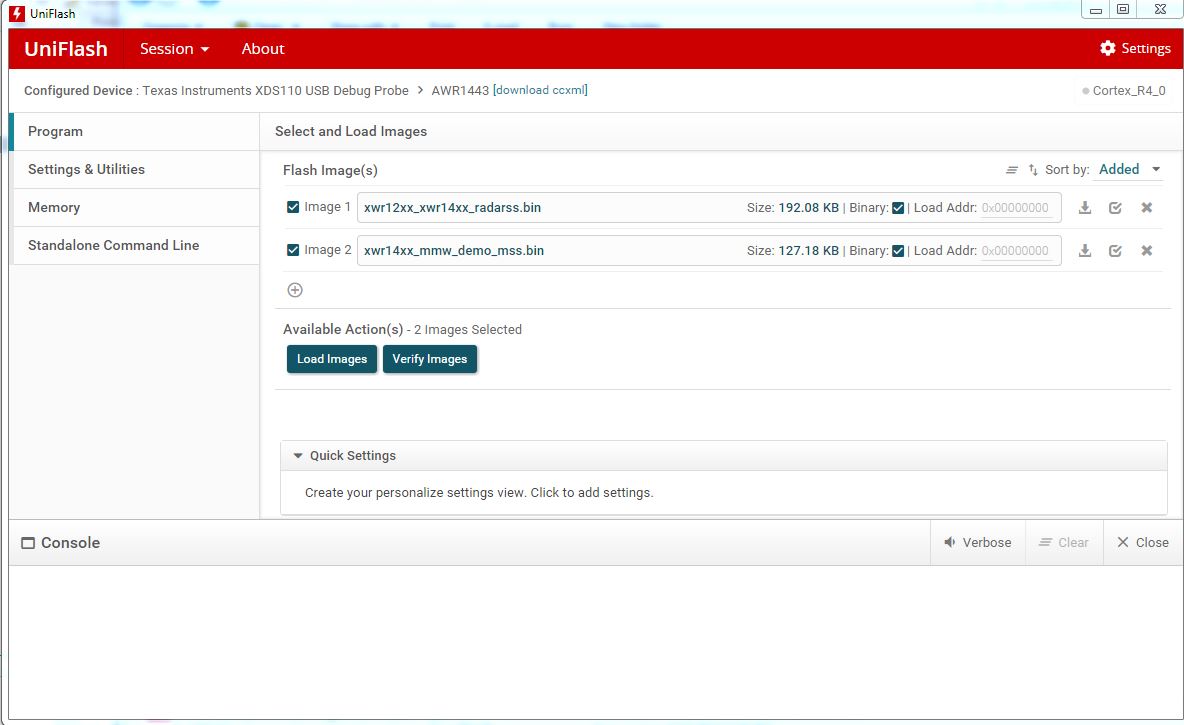Click the UniFlash lightning logo in title bar
Screen dimensions: 1184x725
17,14
